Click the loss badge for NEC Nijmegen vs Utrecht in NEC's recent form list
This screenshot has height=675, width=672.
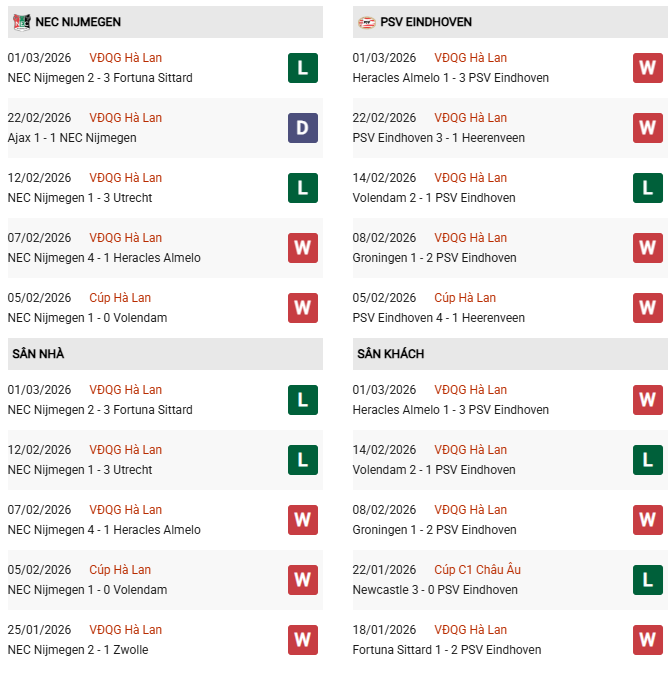pos(303,188)
